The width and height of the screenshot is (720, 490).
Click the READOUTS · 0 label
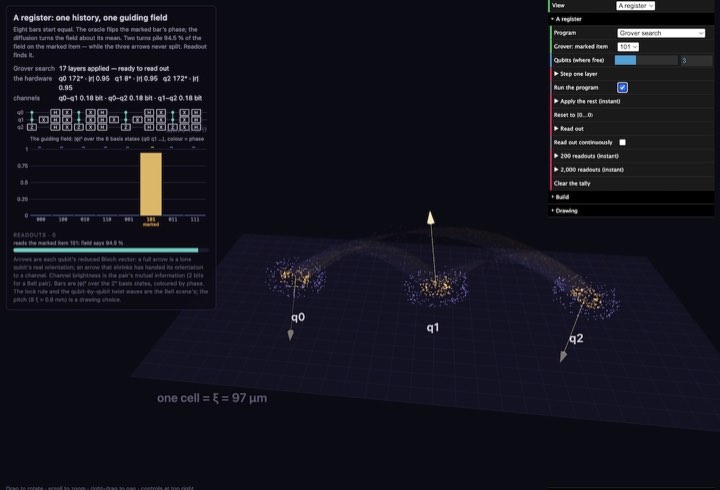coord(34,235)
